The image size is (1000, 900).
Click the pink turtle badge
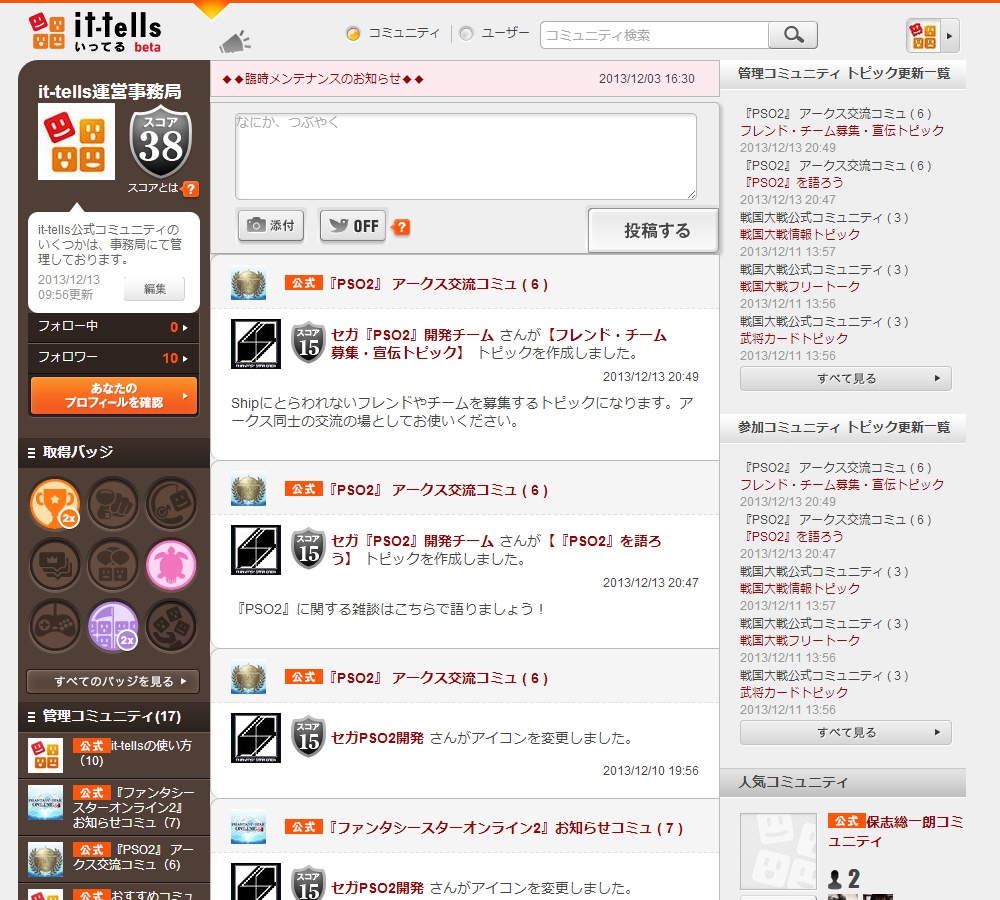(x=171, y=565)
